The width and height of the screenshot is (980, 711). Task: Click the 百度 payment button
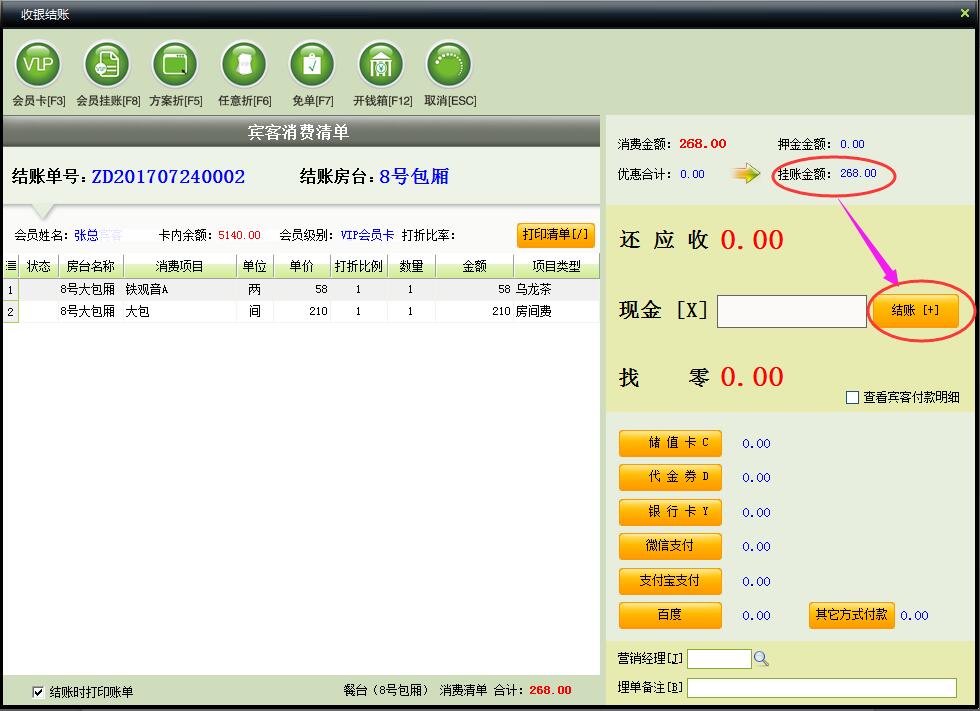pos(670,615)
